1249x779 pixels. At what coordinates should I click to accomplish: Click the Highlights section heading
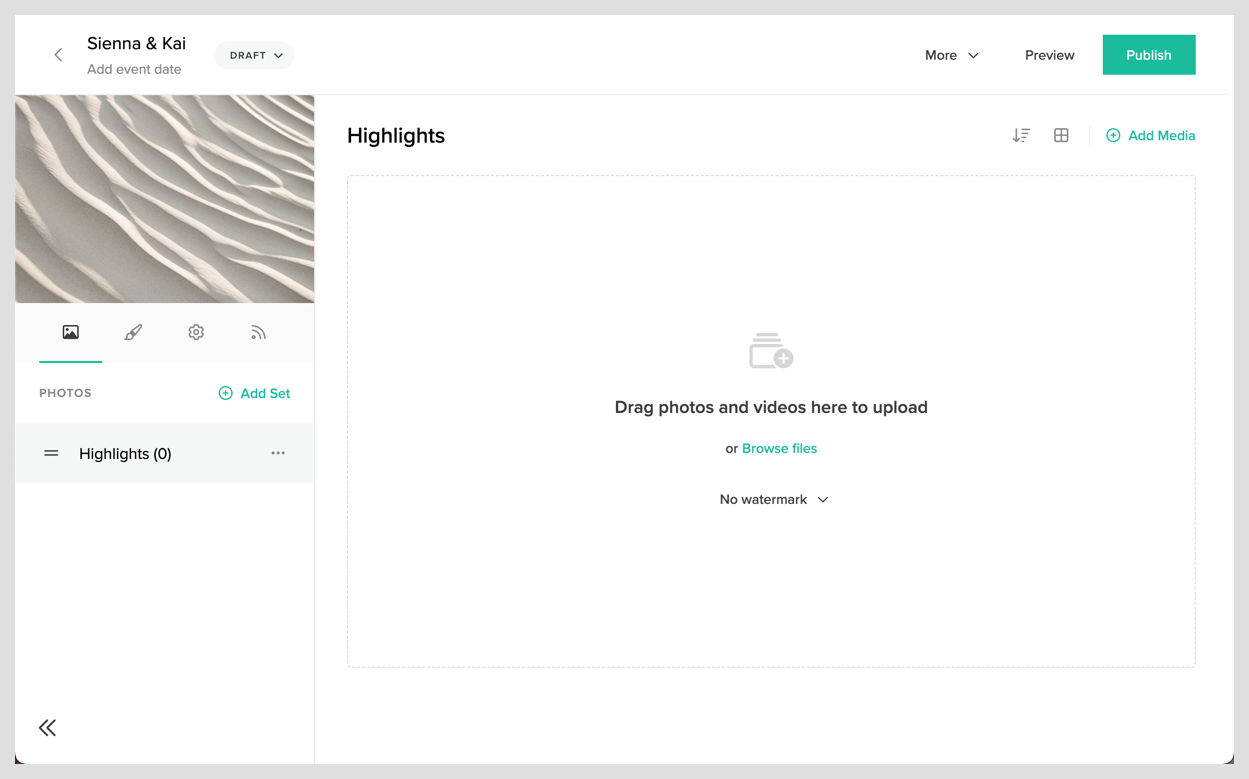396,136
